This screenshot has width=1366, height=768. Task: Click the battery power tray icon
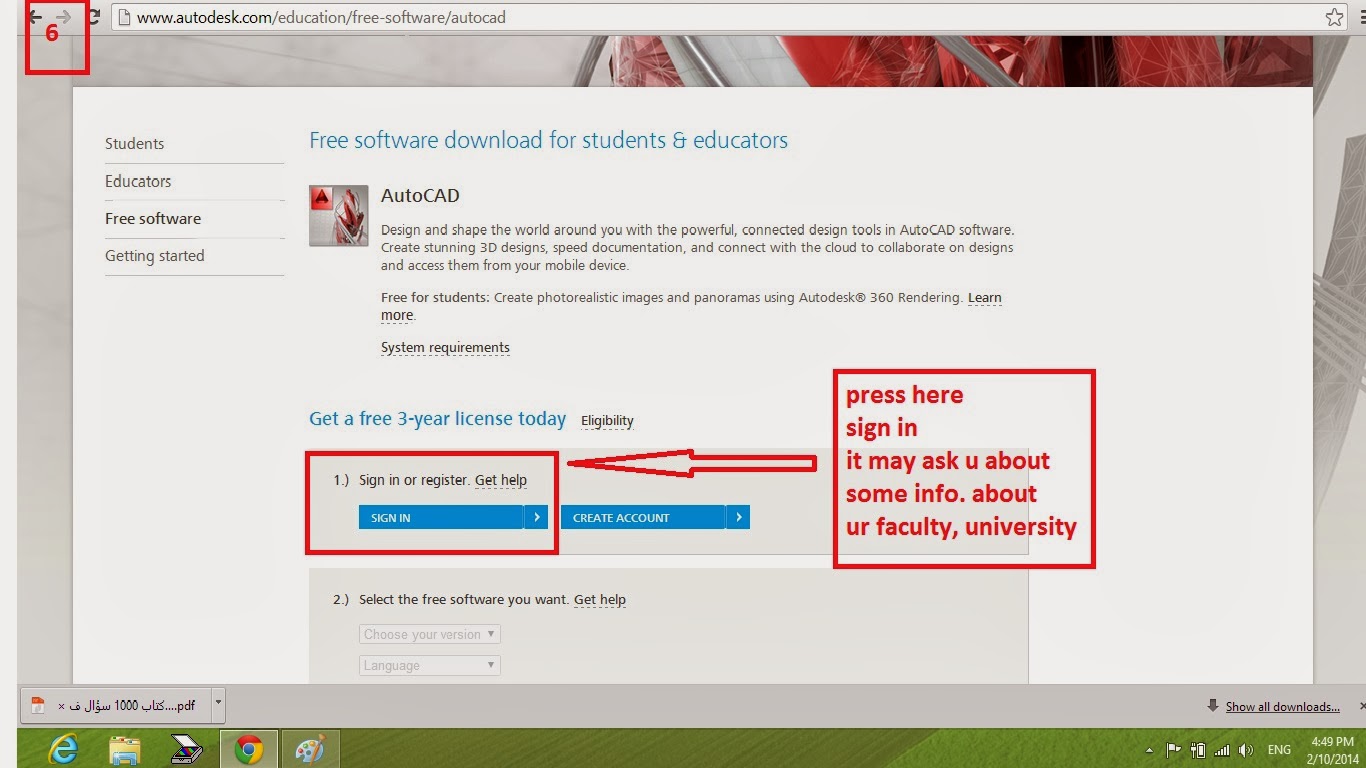(1196, 750)
